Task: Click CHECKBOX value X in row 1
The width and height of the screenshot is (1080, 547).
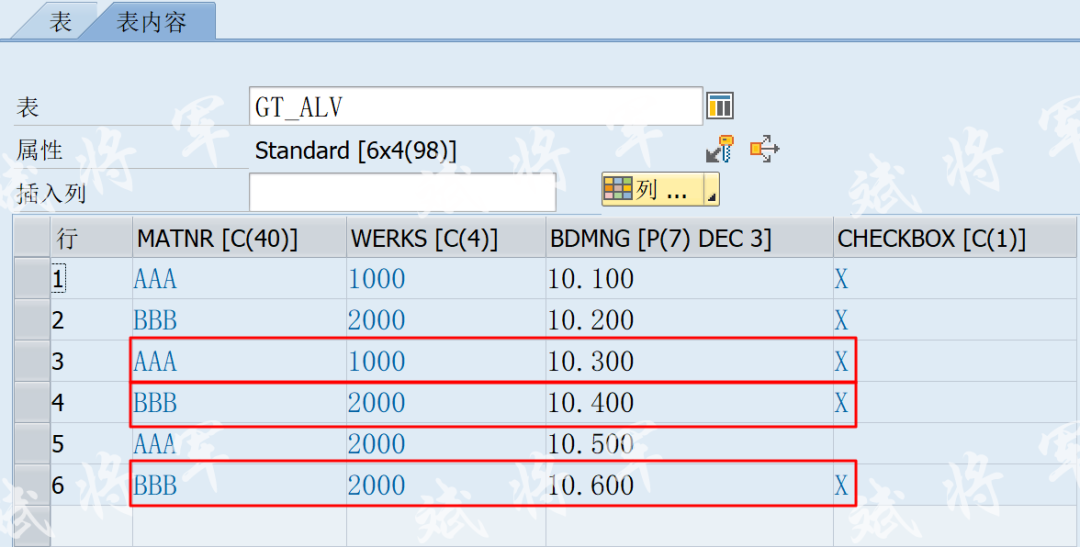Action: (x=841, y=279)
